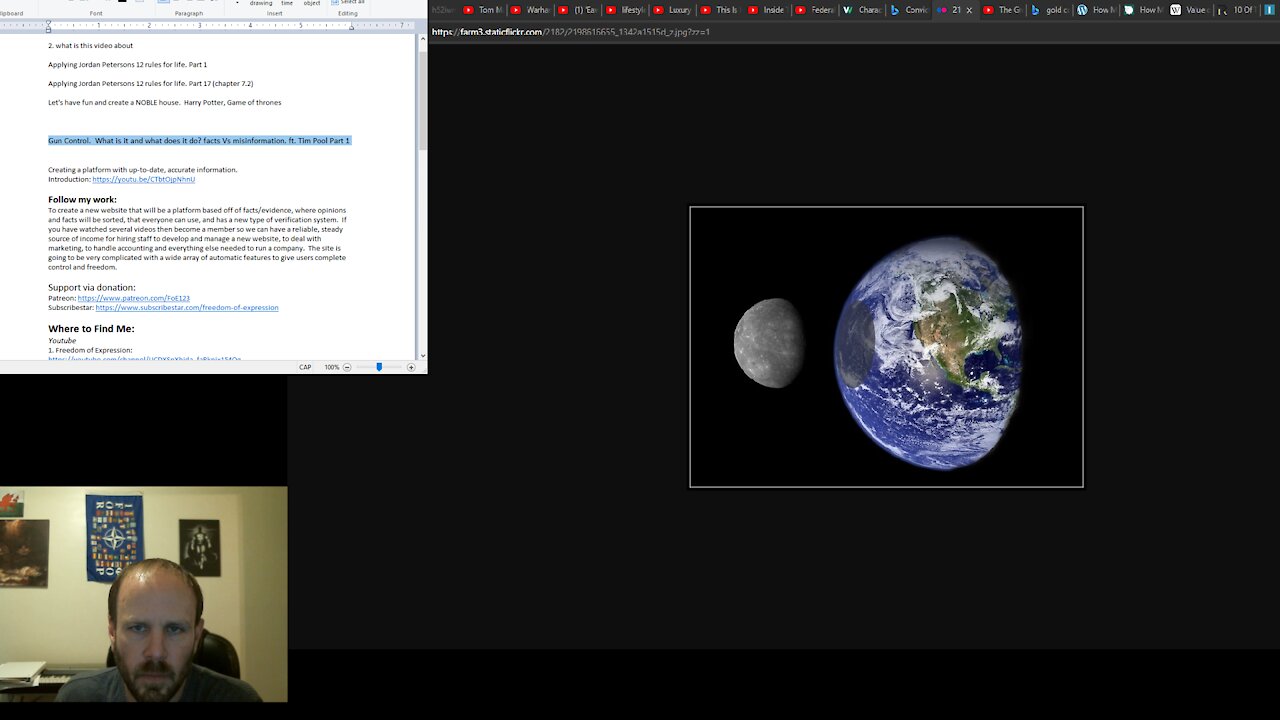Viewport: 1280px width, 720px height.
Task: Click the Flickr favicon on the '21' tab
Action: click(942, 10)
